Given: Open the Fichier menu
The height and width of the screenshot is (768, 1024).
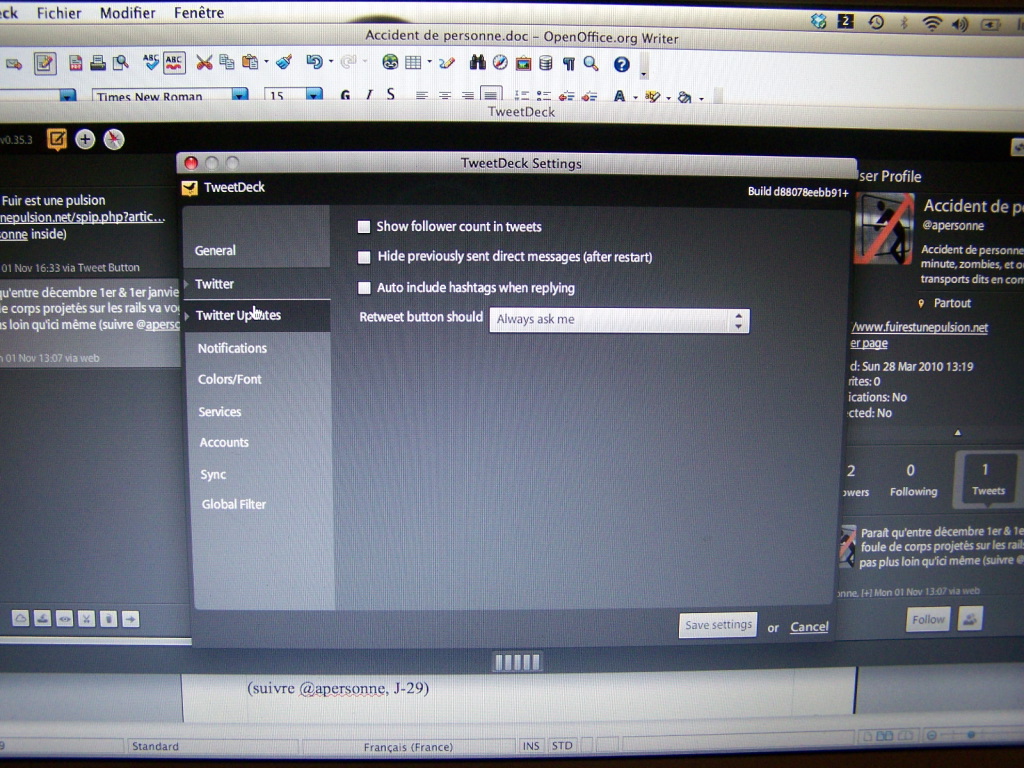Looking at the screenshot, I should 59,13.
